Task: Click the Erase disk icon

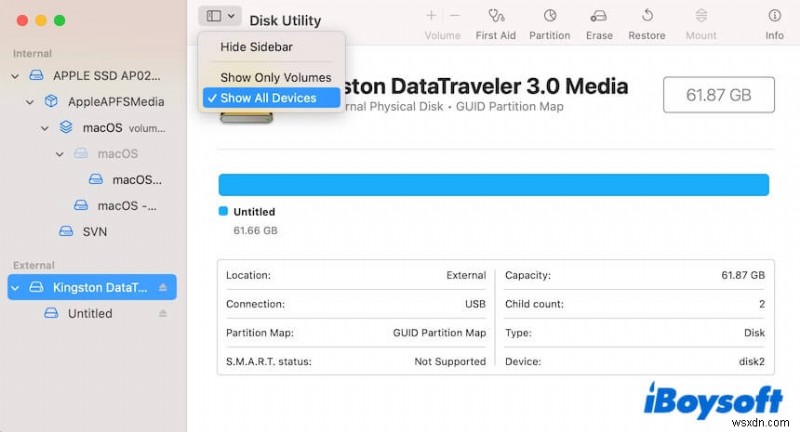Action: pyautogui.click(x=598, y=16)
